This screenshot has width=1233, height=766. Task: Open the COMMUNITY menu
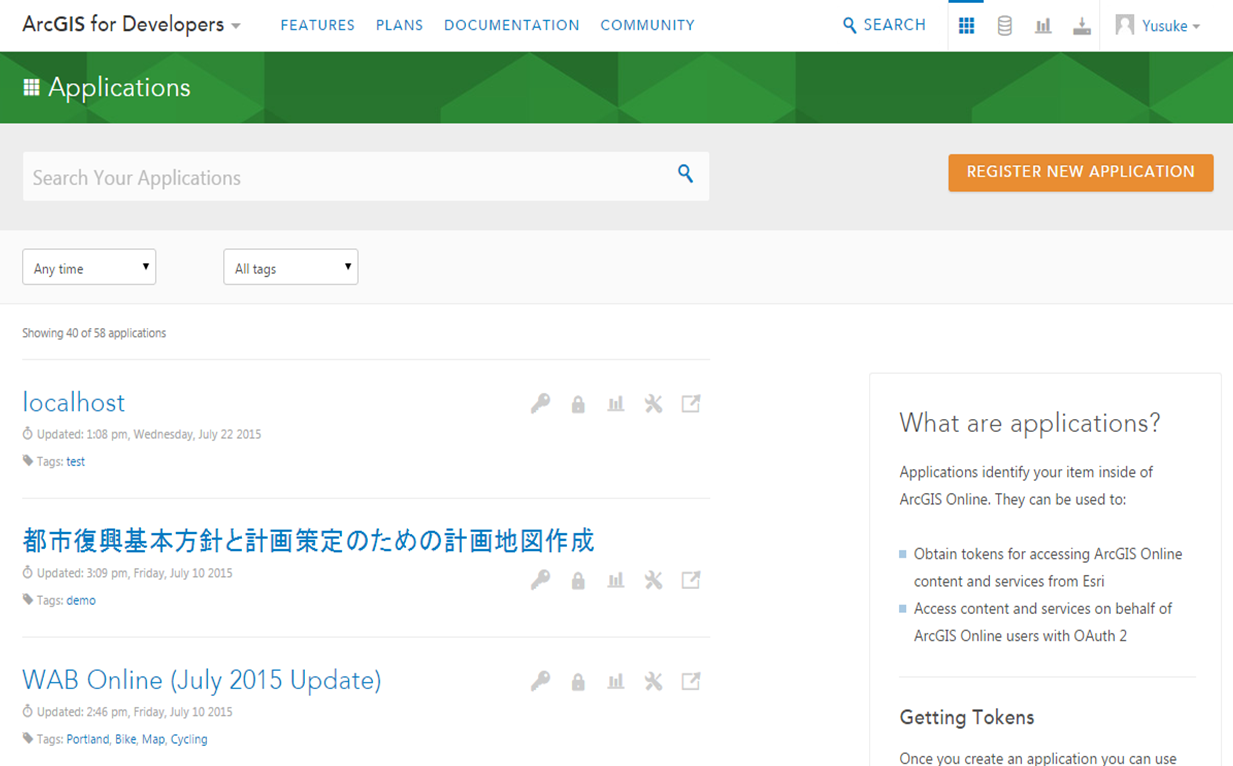pyautogui.click(x=647, y=25)
